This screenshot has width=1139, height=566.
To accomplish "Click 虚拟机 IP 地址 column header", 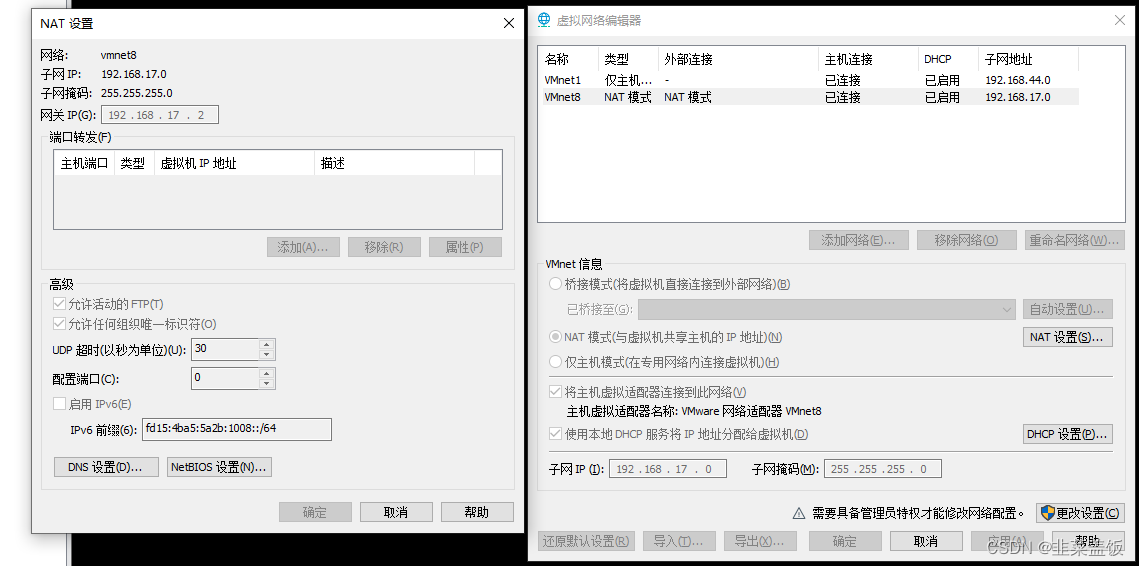I will click(x=235, y=163).
